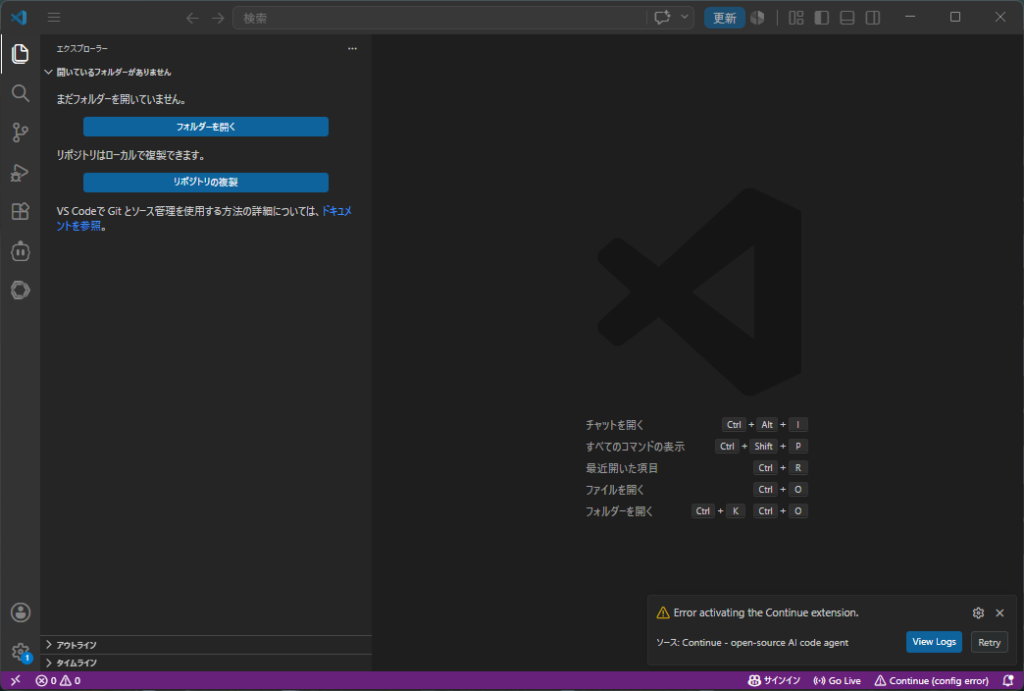Click the 検索 command center field
1024x691 pixels.
(x=440, y=18)
